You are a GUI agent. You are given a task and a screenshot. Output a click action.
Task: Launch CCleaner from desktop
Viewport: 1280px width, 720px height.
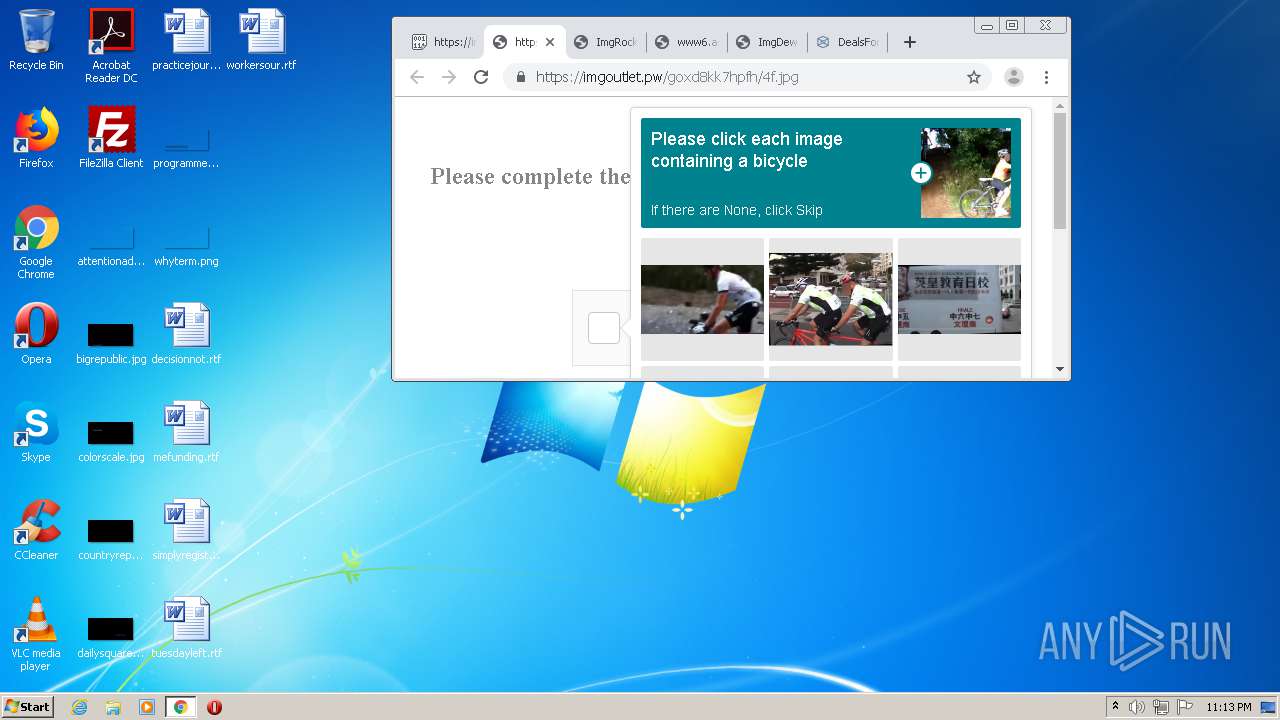(36, 530)
